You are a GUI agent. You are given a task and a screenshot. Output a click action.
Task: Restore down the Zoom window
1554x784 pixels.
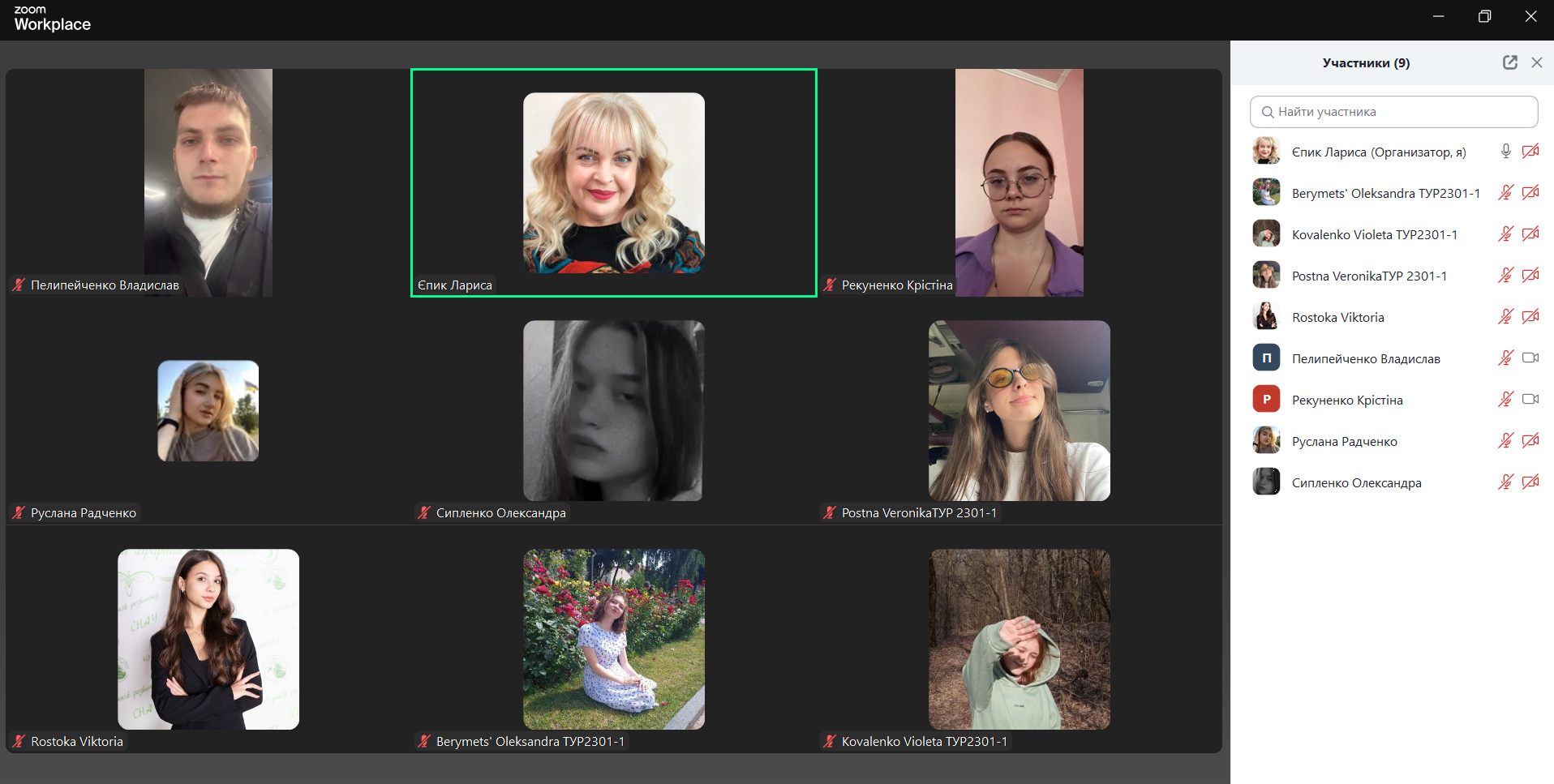coord(1484,16)
